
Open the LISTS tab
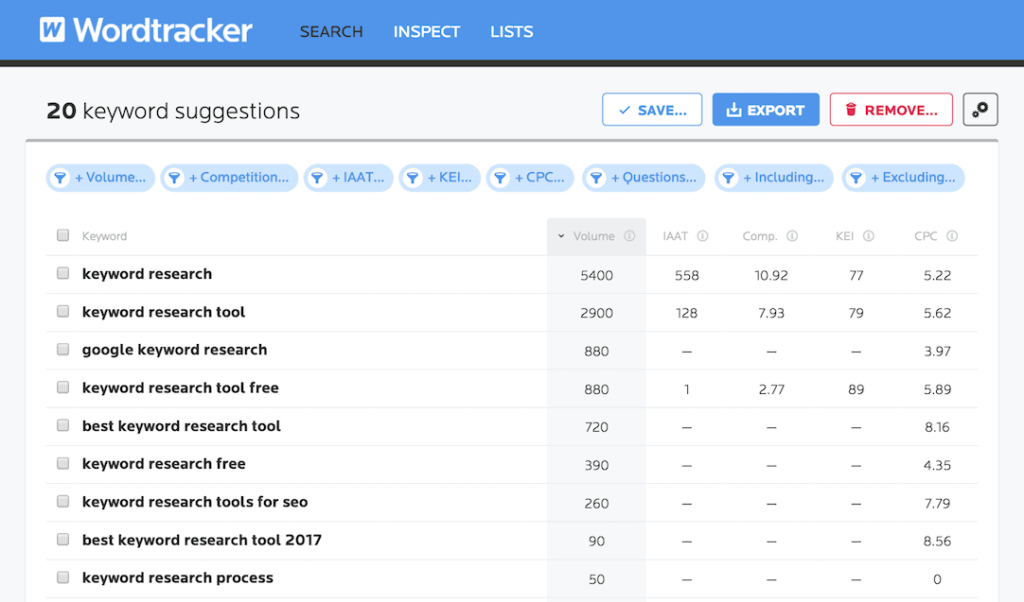click(x=511, y=31)
